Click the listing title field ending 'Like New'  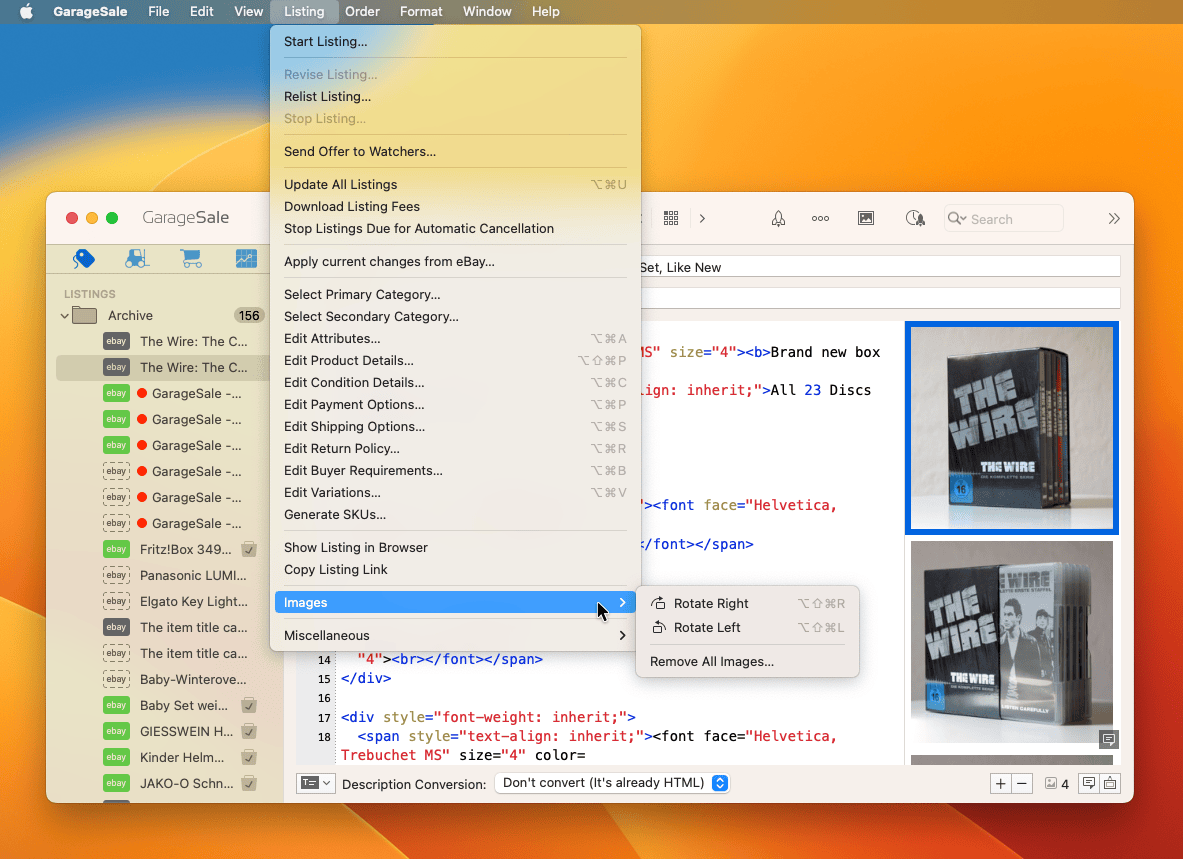pos(880,267)
